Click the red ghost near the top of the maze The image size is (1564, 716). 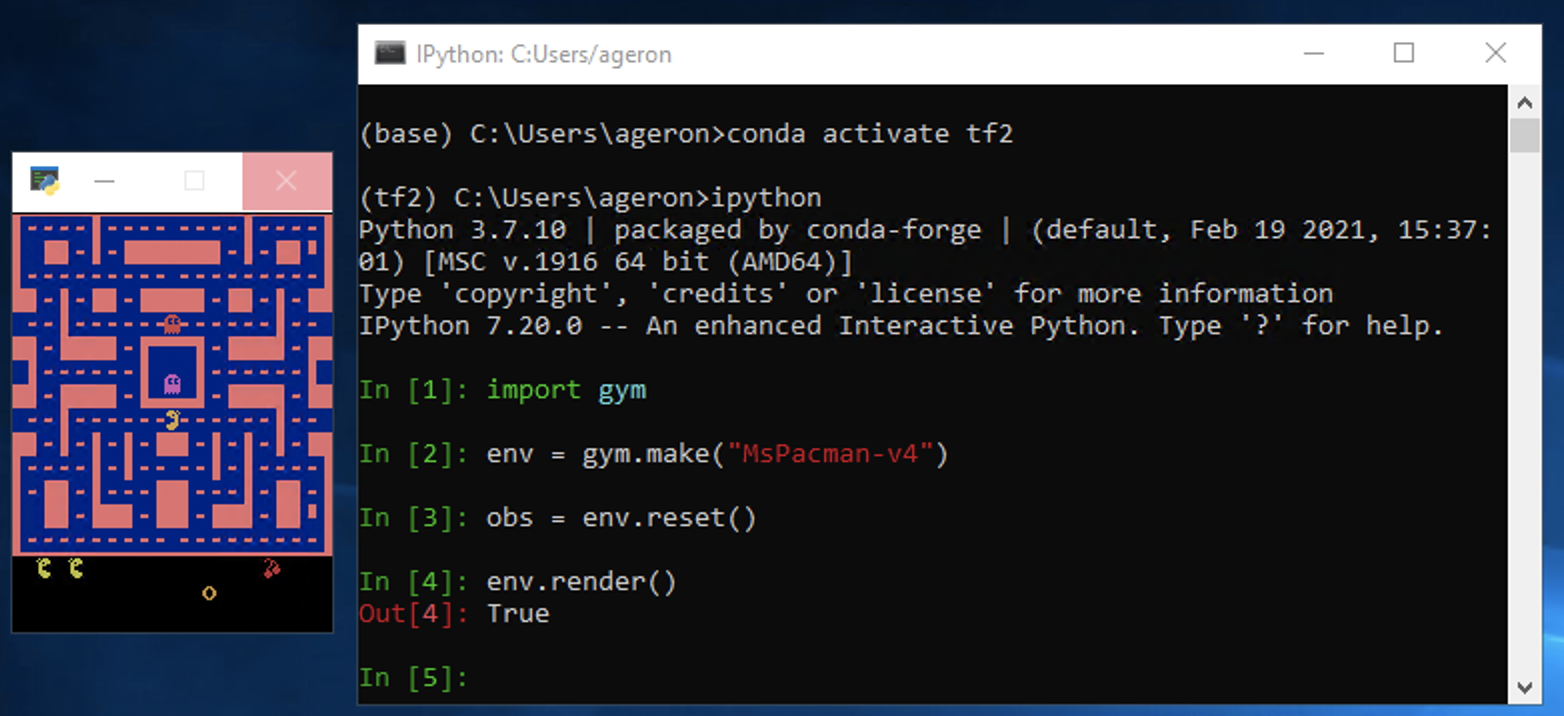click(x=171, y=322)
